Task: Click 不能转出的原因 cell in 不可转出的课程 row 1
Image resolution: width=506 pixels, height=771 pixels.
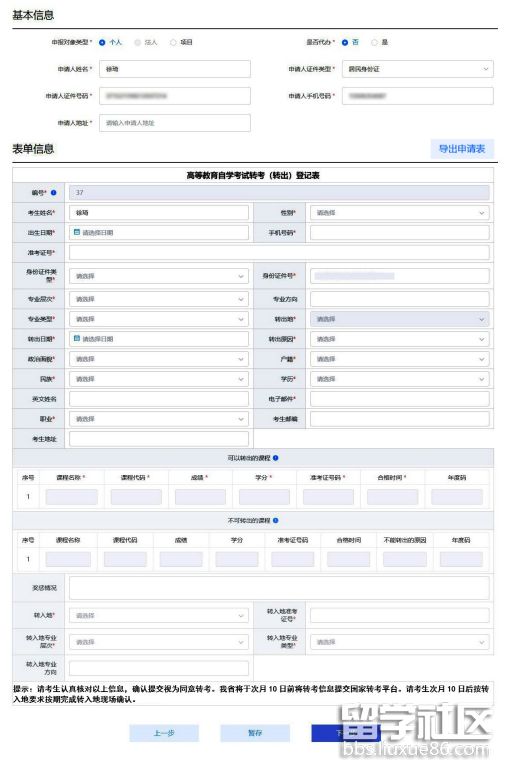Action: point(405,559)
